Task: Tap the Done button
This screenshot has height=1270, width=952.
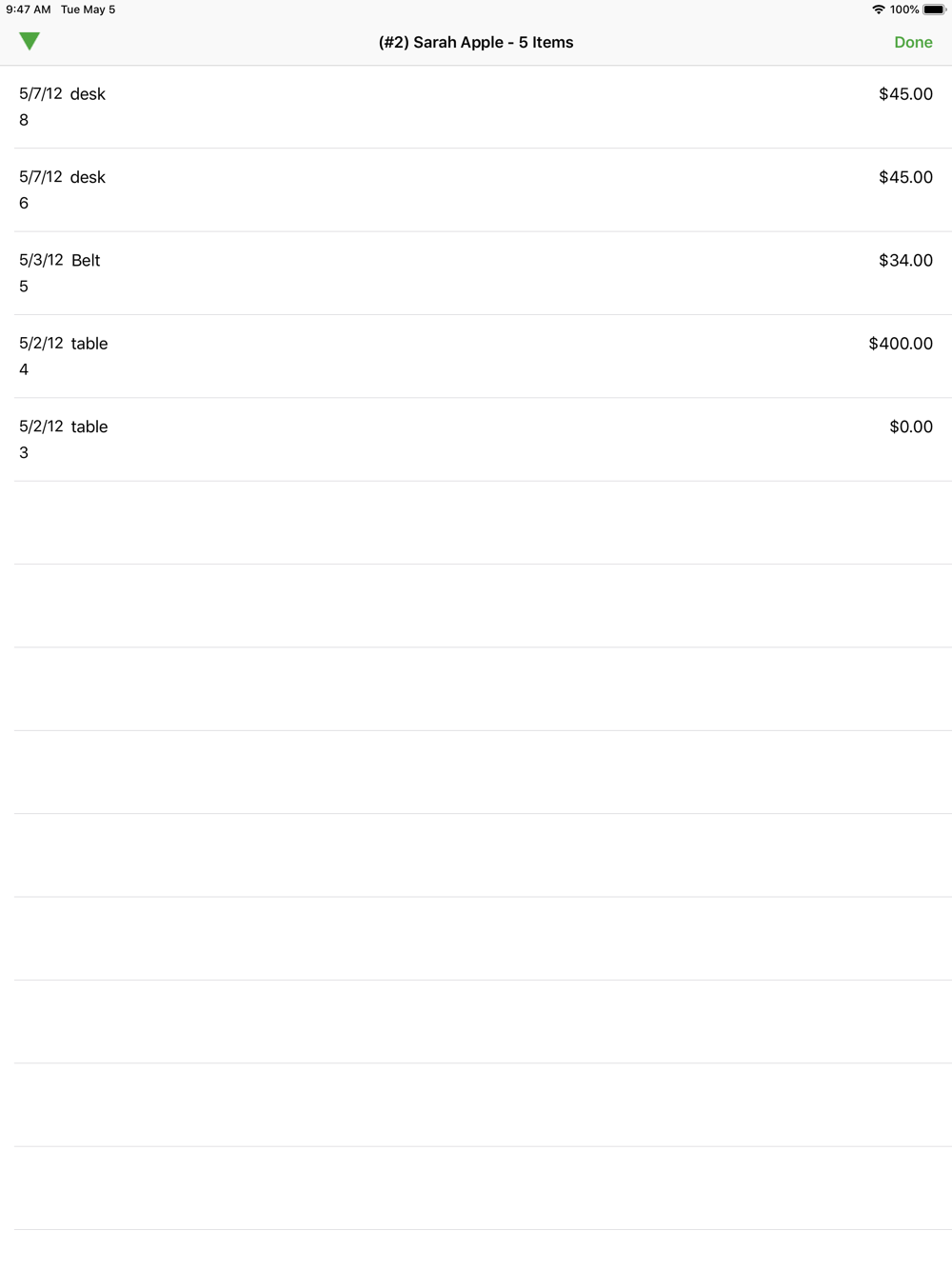Action: (x=913, y=43)
